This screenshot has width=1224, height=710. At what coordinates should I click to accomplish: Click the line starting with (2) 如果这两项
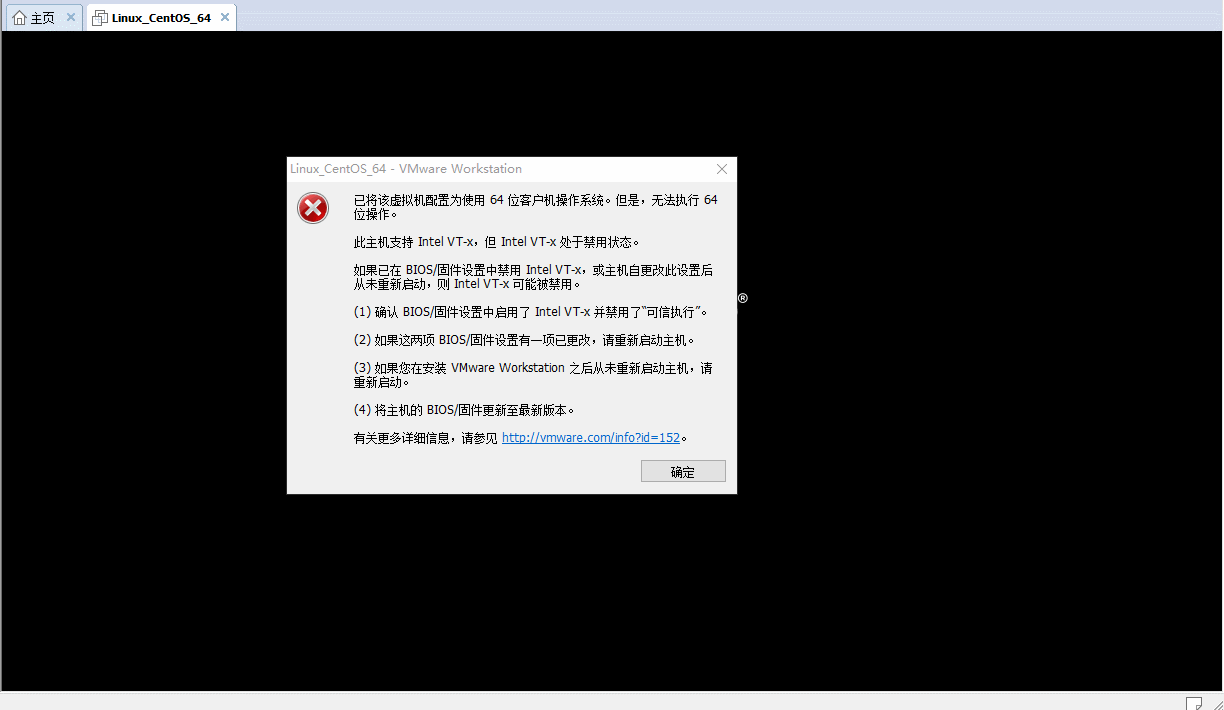click(524, 340)
